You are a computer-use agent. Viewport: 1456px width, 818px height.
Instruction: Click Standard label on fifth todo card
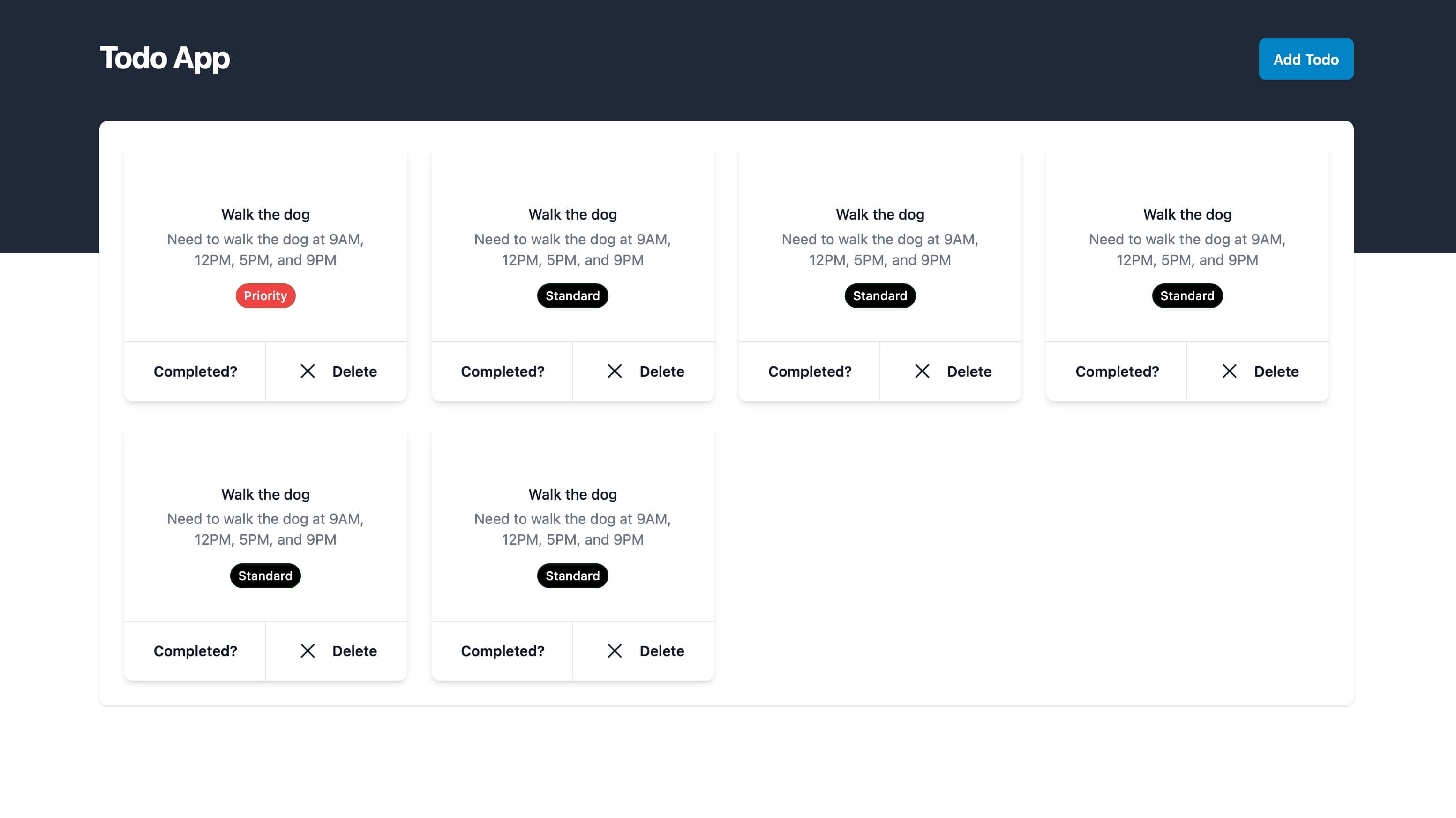[265, 575]
